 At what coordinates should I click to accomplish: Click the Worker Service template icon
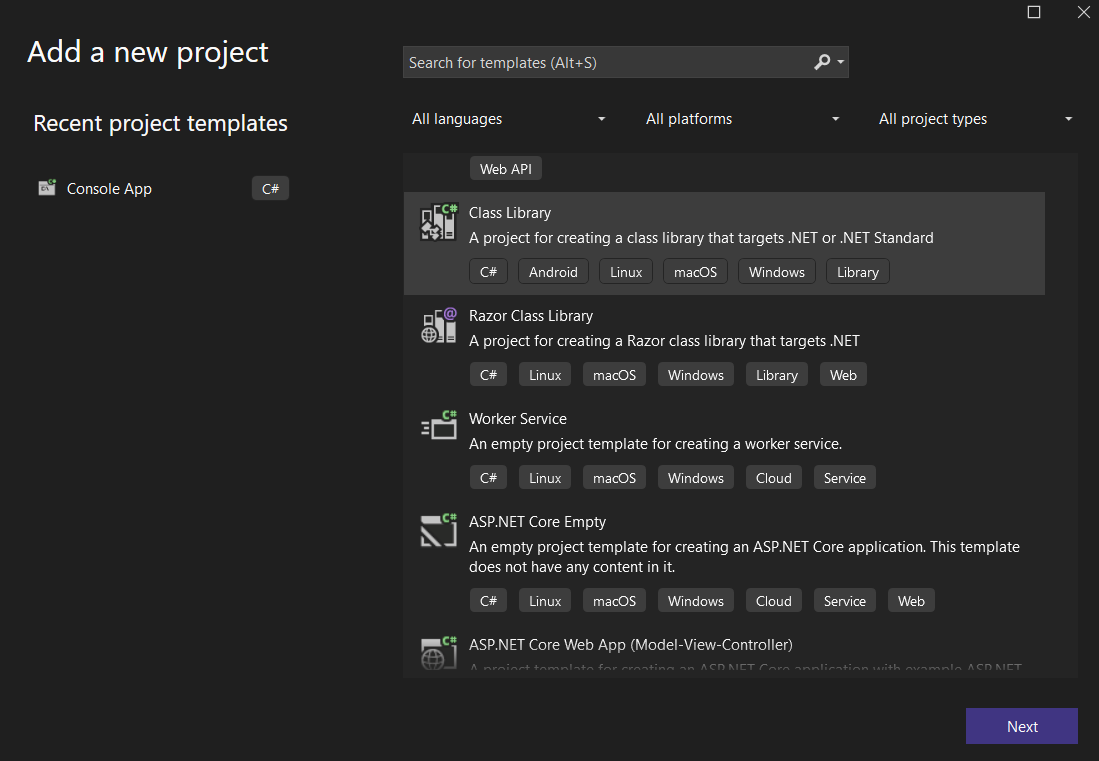point(439,425)
